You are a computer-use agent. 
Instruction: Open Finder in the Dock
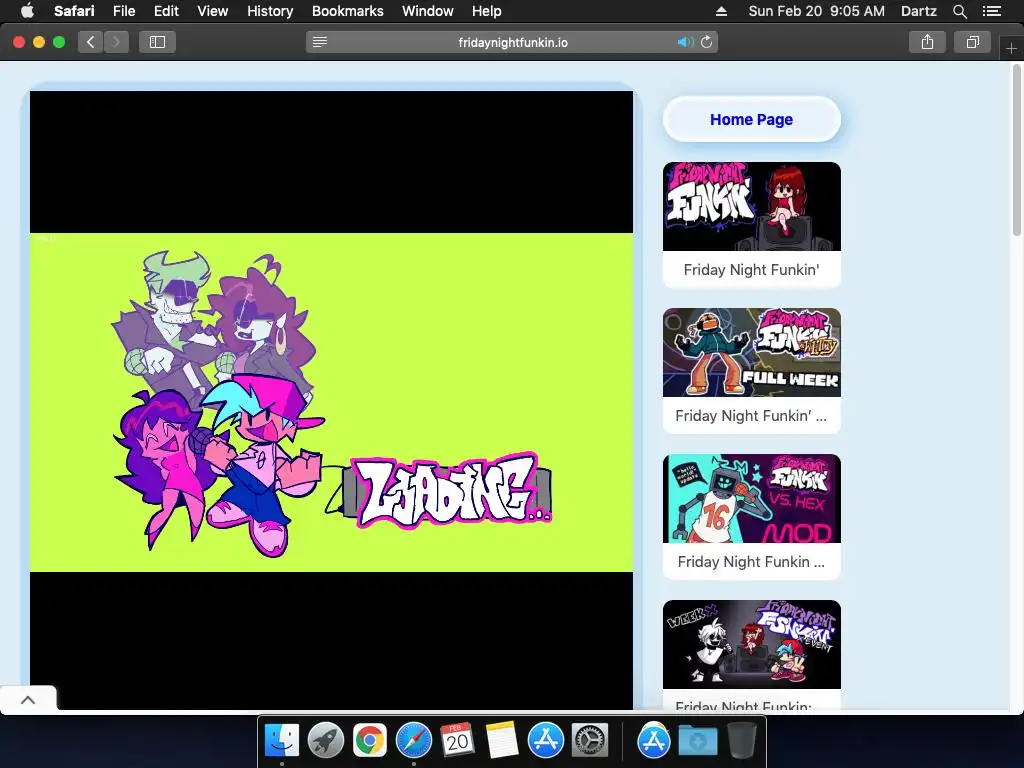pos(281,741)
